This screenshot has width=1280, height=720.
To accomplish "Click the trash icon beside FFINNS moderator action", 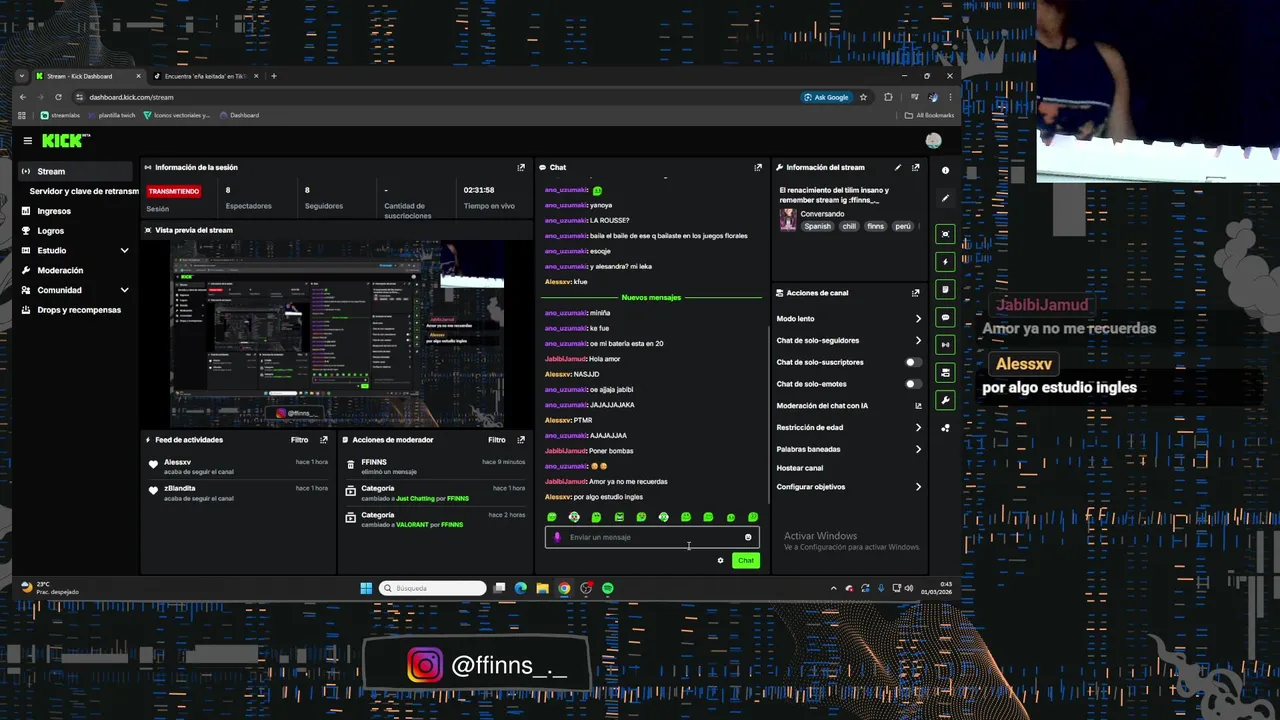I will tap(351, 464).
